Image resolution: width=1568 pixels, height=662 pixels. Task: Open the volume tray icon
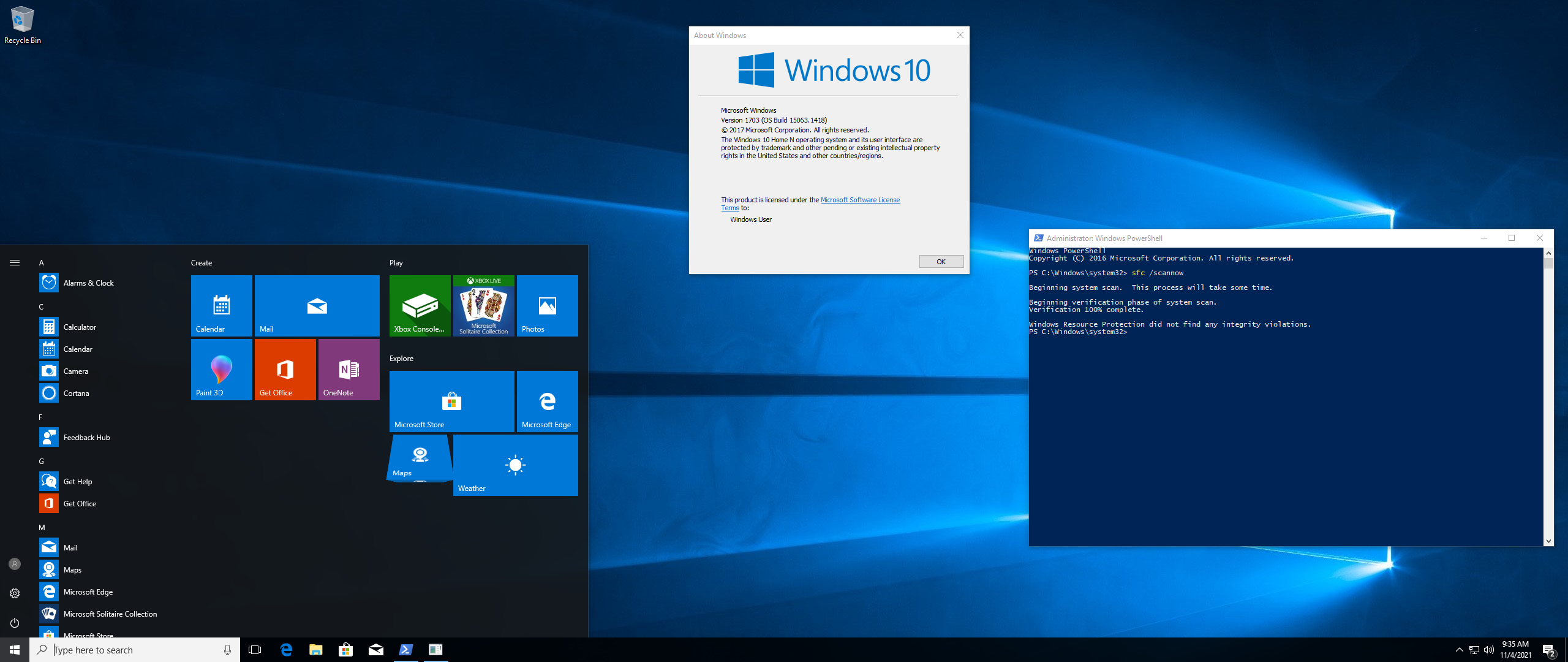[x=1489, y=650]
